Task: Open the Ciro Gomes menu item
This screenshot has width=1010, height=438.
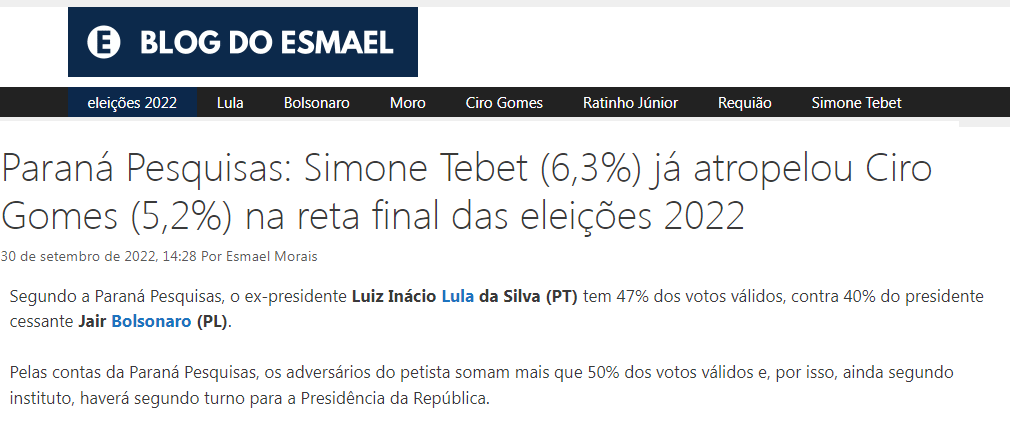Action: point(504,102)
